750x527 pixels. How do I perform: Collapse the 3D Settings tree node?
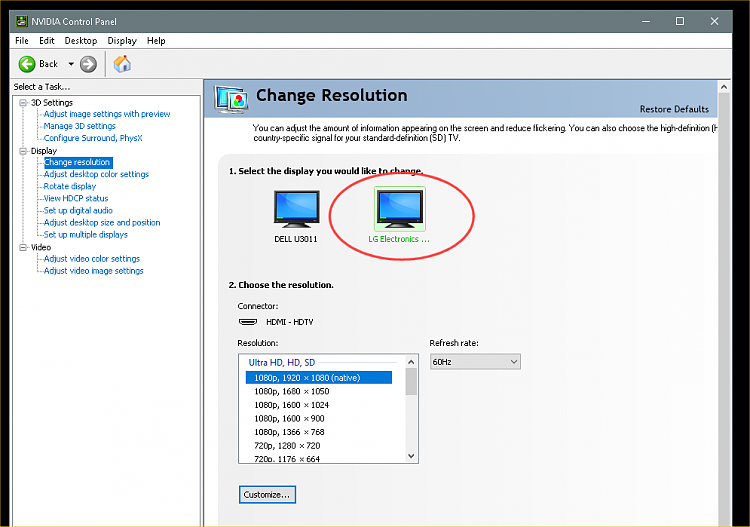click(23, 102)
